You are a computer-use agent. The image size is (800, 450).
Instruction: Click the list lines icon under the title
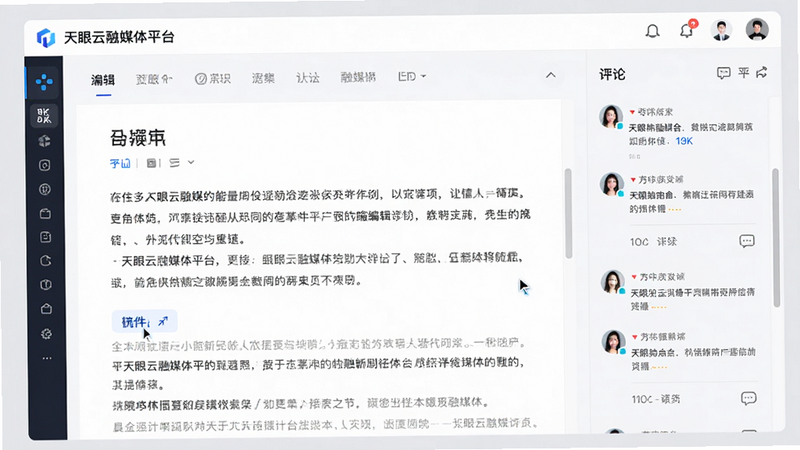[174, 163]
